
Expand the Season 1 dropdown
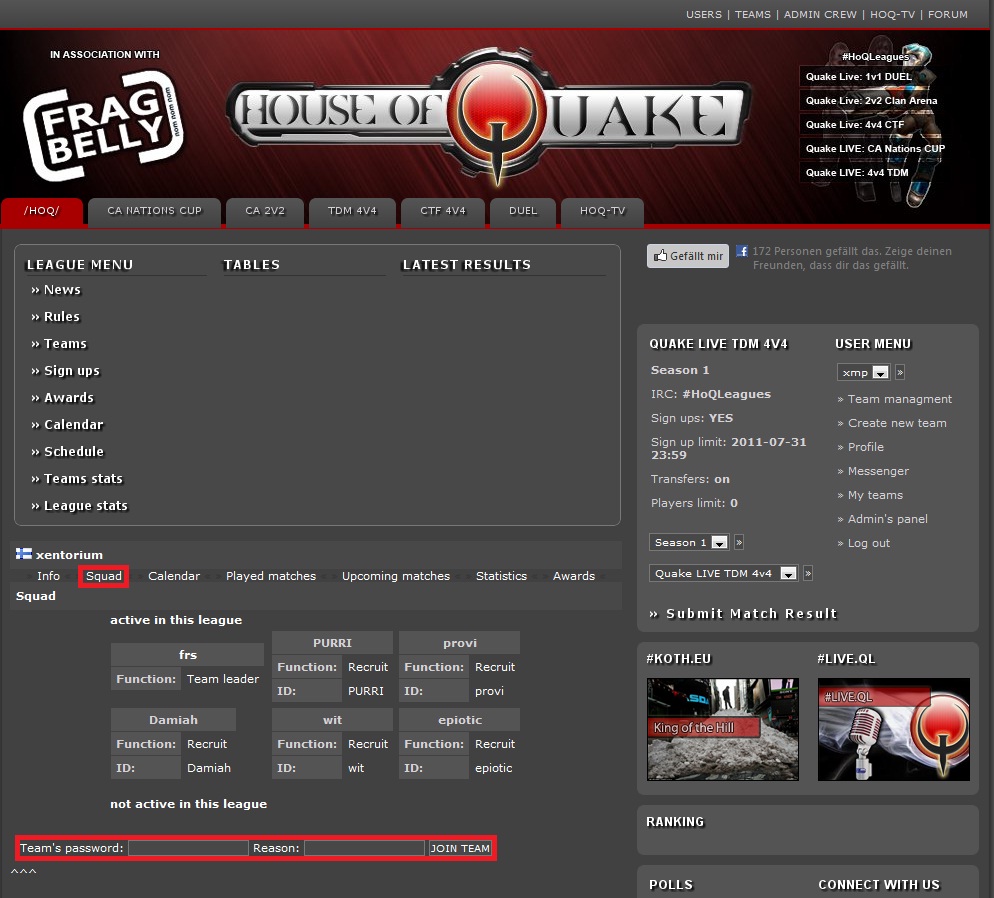pyautogui.click(x=689, y=542)
